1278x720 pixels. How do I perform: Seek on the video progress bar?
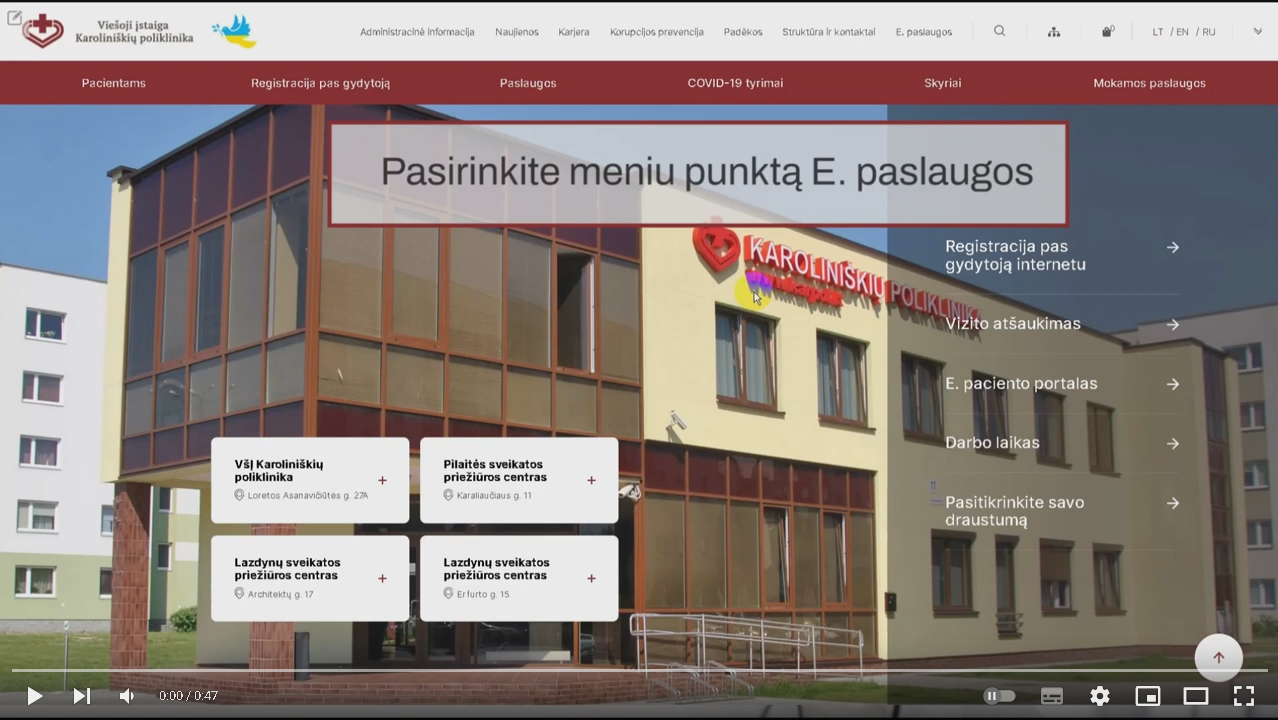point(639,670)
